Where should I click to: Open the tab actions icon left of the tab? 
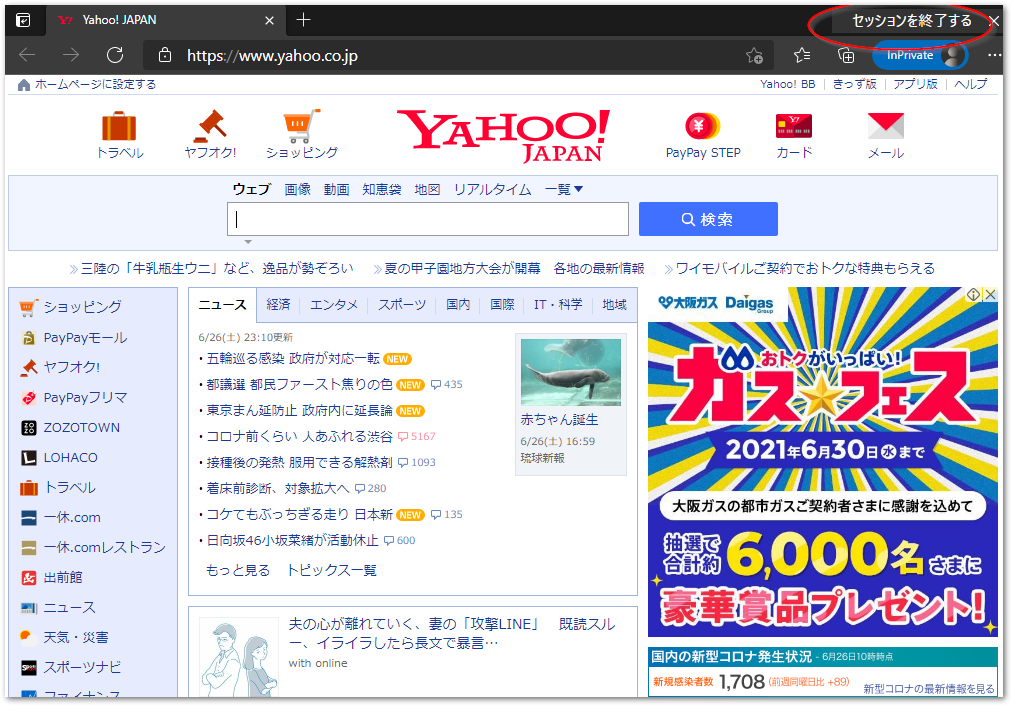tap(23, 21)
